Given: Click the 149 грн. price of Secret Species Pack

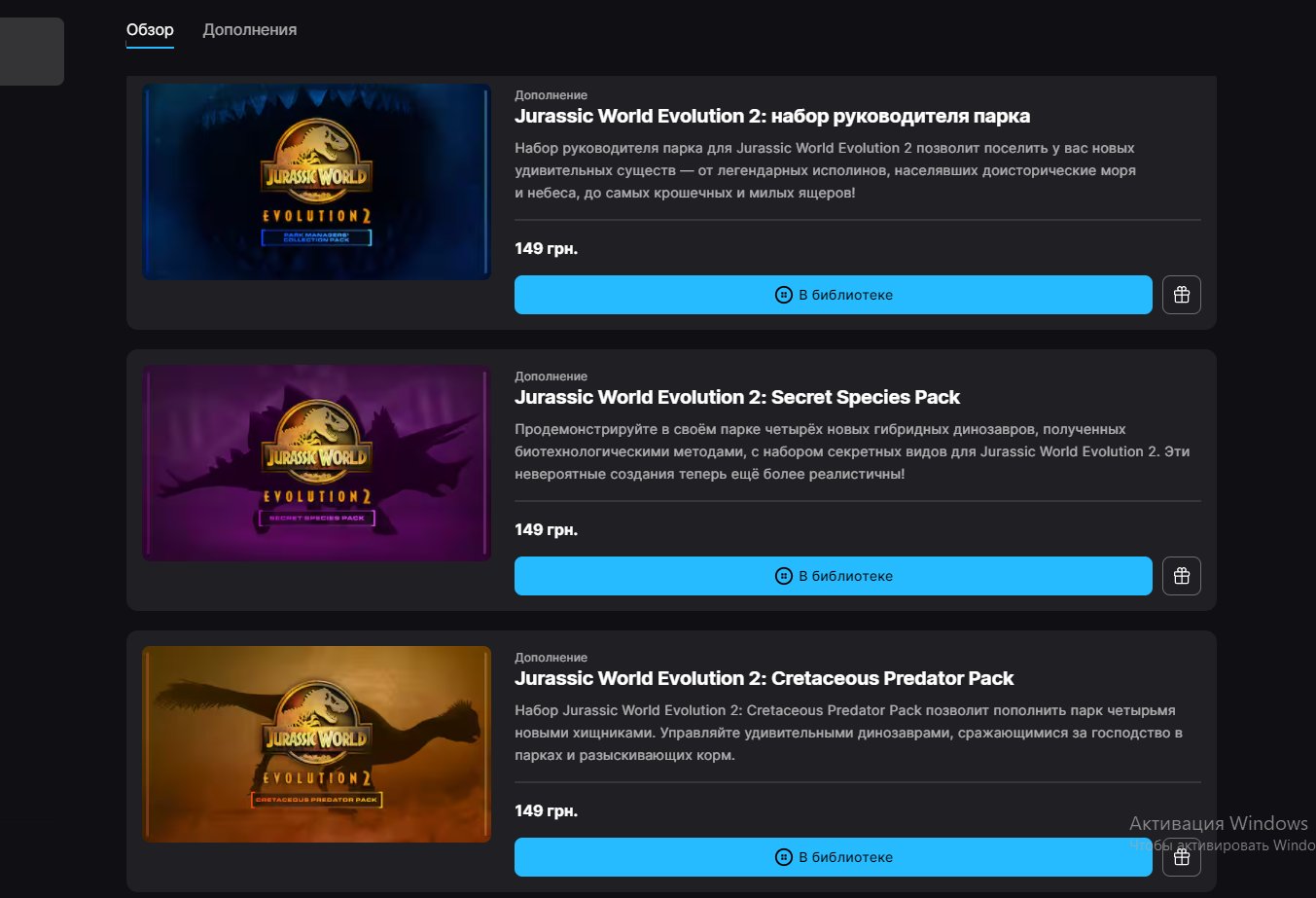Looking at the screenshot, I should (547, 529).
